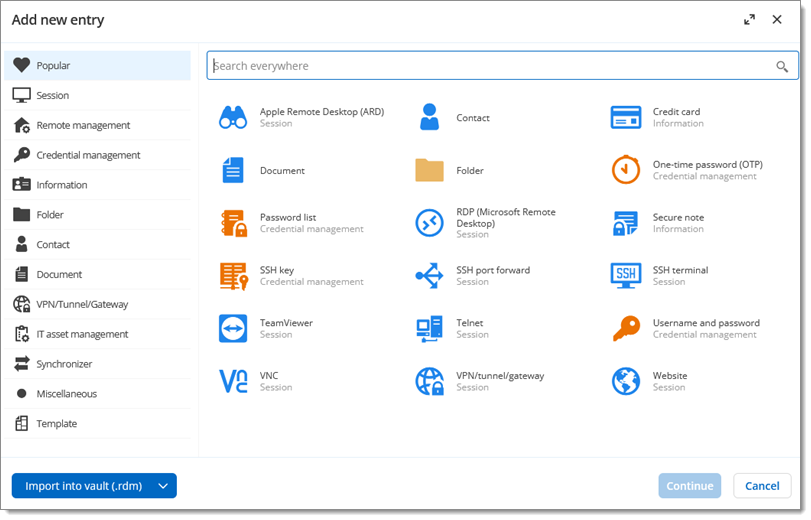This screenshot has width=811, height=520.
Task: Choose the TeamViewer entry icon
Action: point(233,329)
